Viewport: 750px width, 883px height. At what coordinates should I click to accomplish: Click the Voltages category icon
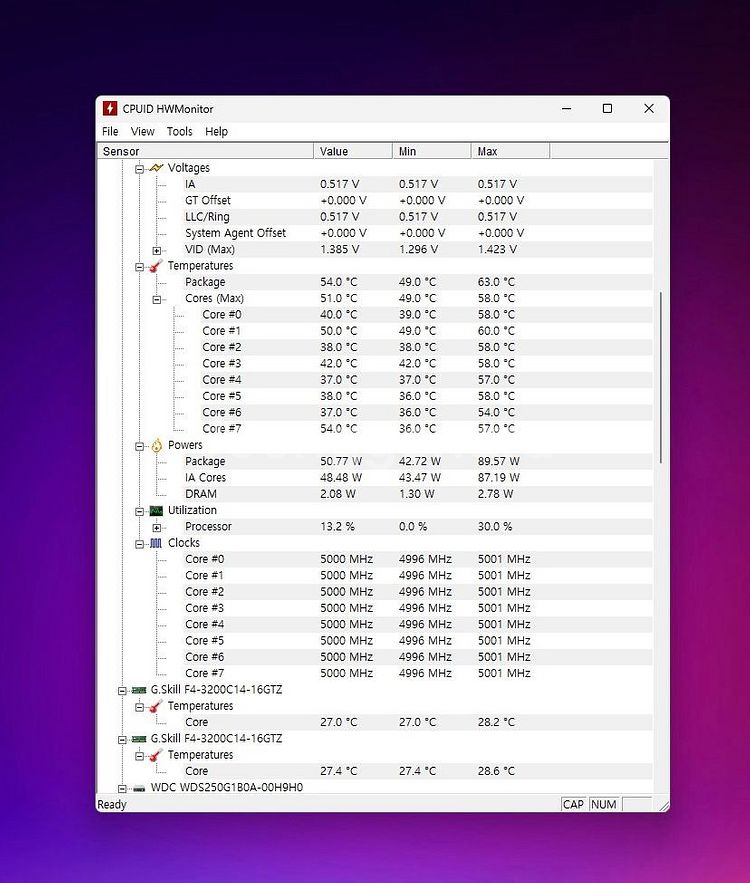coord(156,168)
